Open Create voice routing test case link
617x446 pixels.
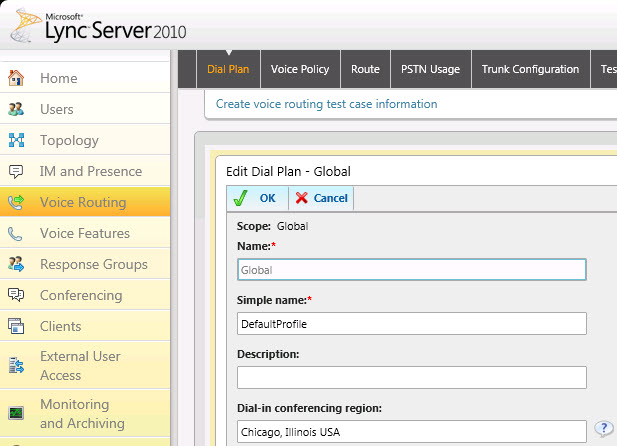[326, 104]
